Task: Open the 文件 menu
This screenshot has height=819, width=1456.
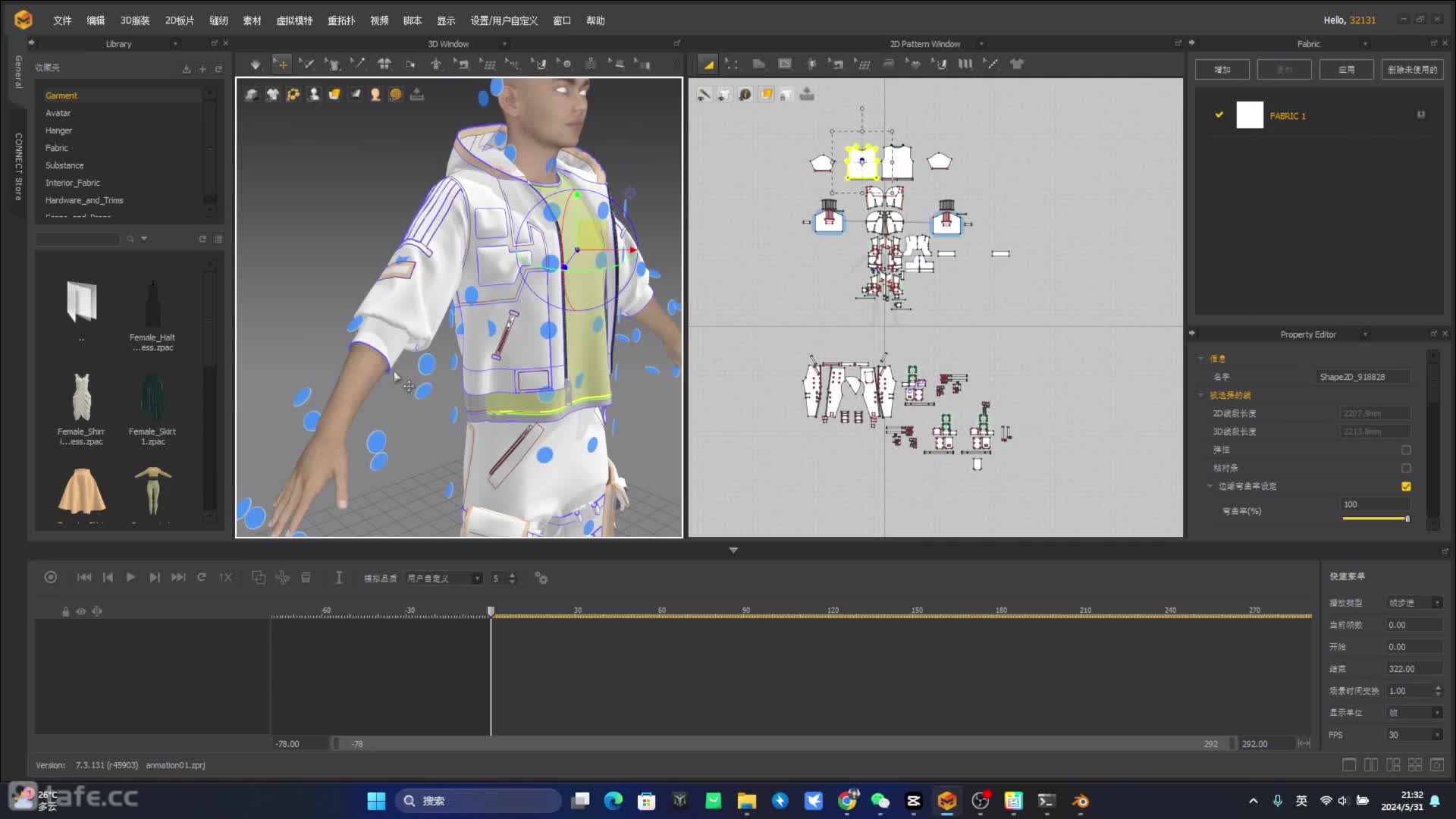Action: [62, 20]
